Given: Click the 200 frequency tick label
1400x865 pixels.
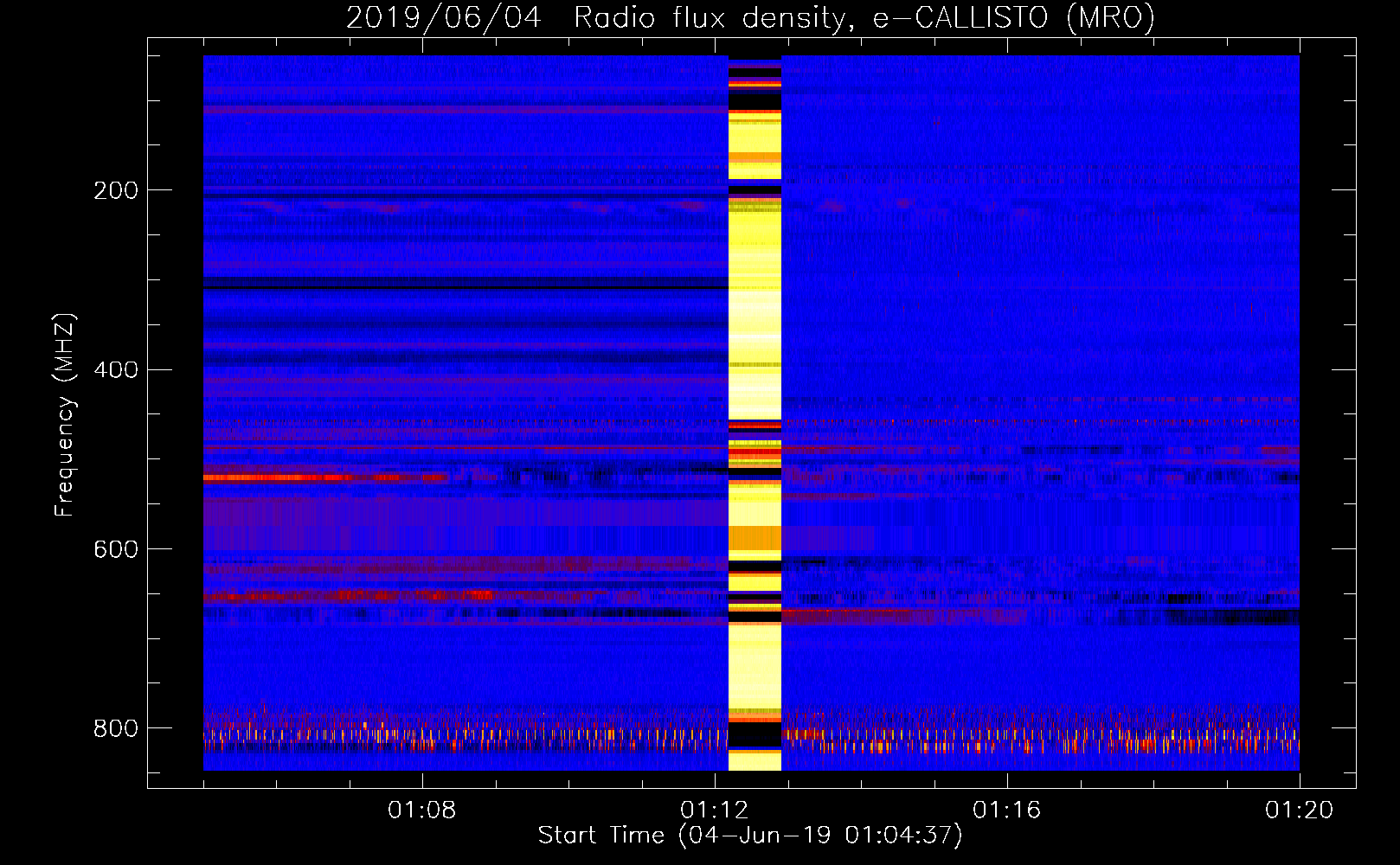Looking at the screenshot, I should click(116, 190).
